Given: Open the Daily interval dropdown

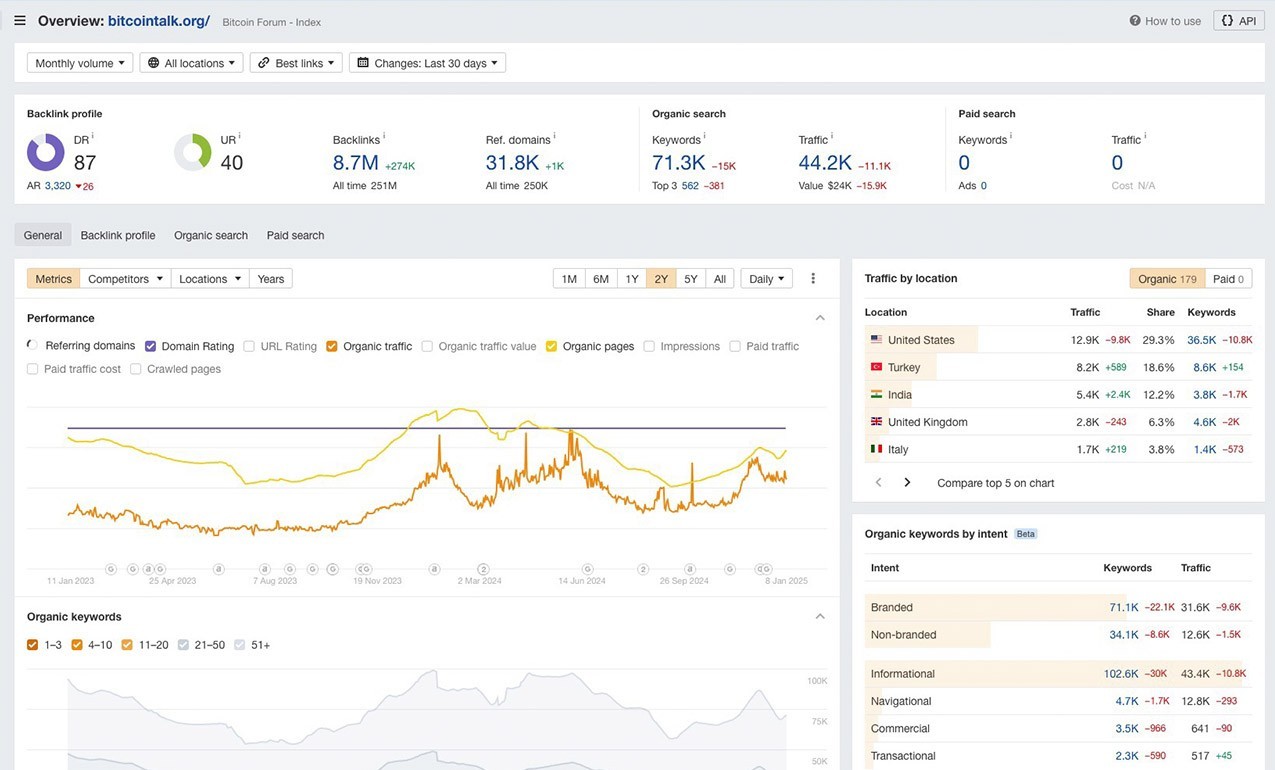Looking at the screenshot, I should click(x=767, y=279).
